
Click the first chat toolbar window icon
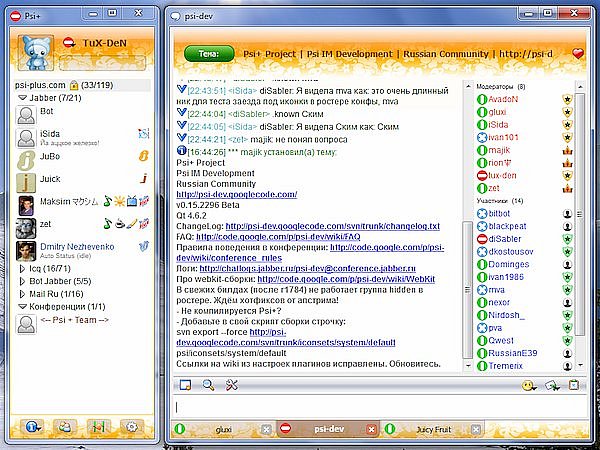(x=183, y=385)
